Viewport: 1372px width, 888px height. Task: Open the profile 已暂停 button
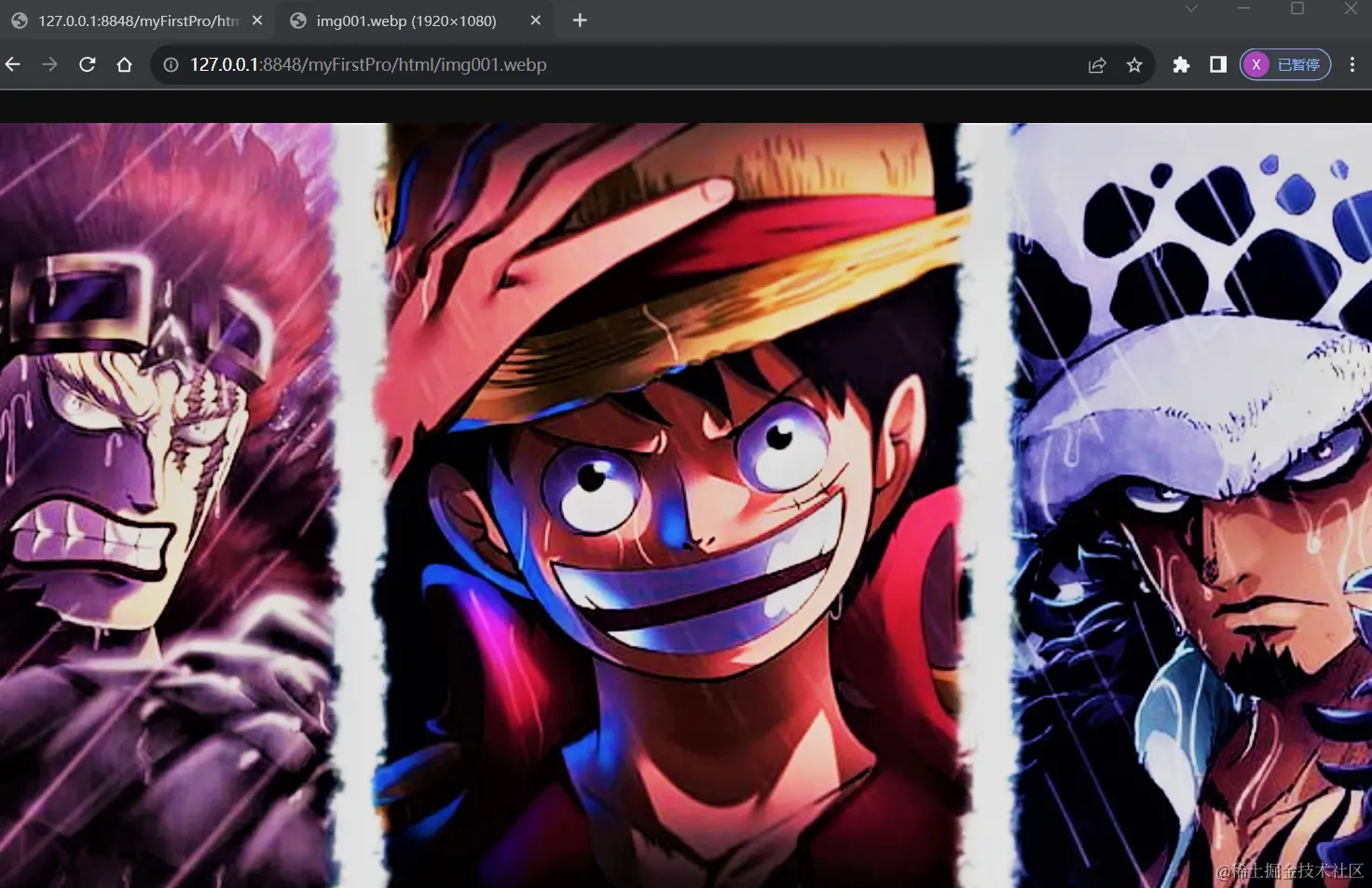point(1285,64)
